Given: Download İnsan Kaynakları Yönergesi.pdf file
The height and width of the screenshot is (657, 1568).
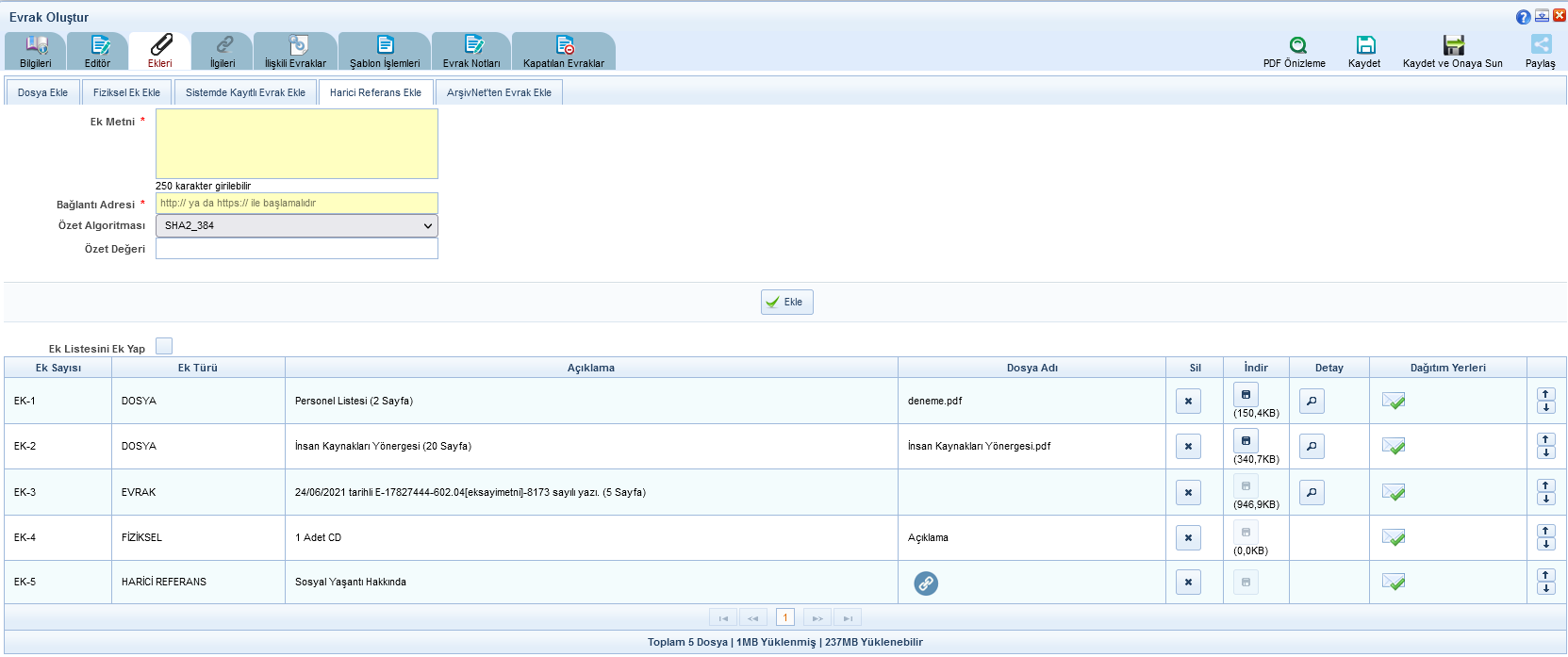Looking at the screenshot, I should pos(1246,440).
